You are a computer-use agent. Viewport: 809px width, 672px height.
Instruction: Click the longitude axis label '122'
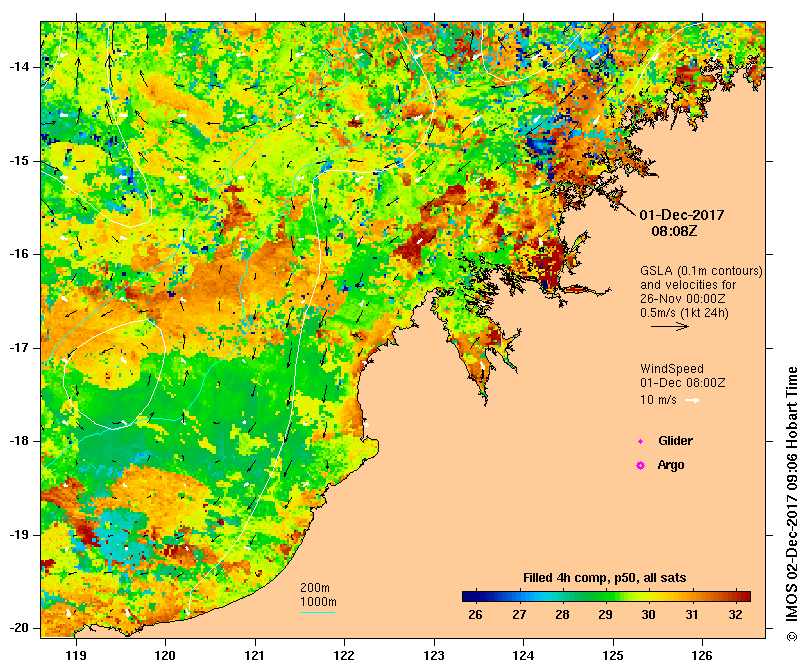(x=344, y=655)
